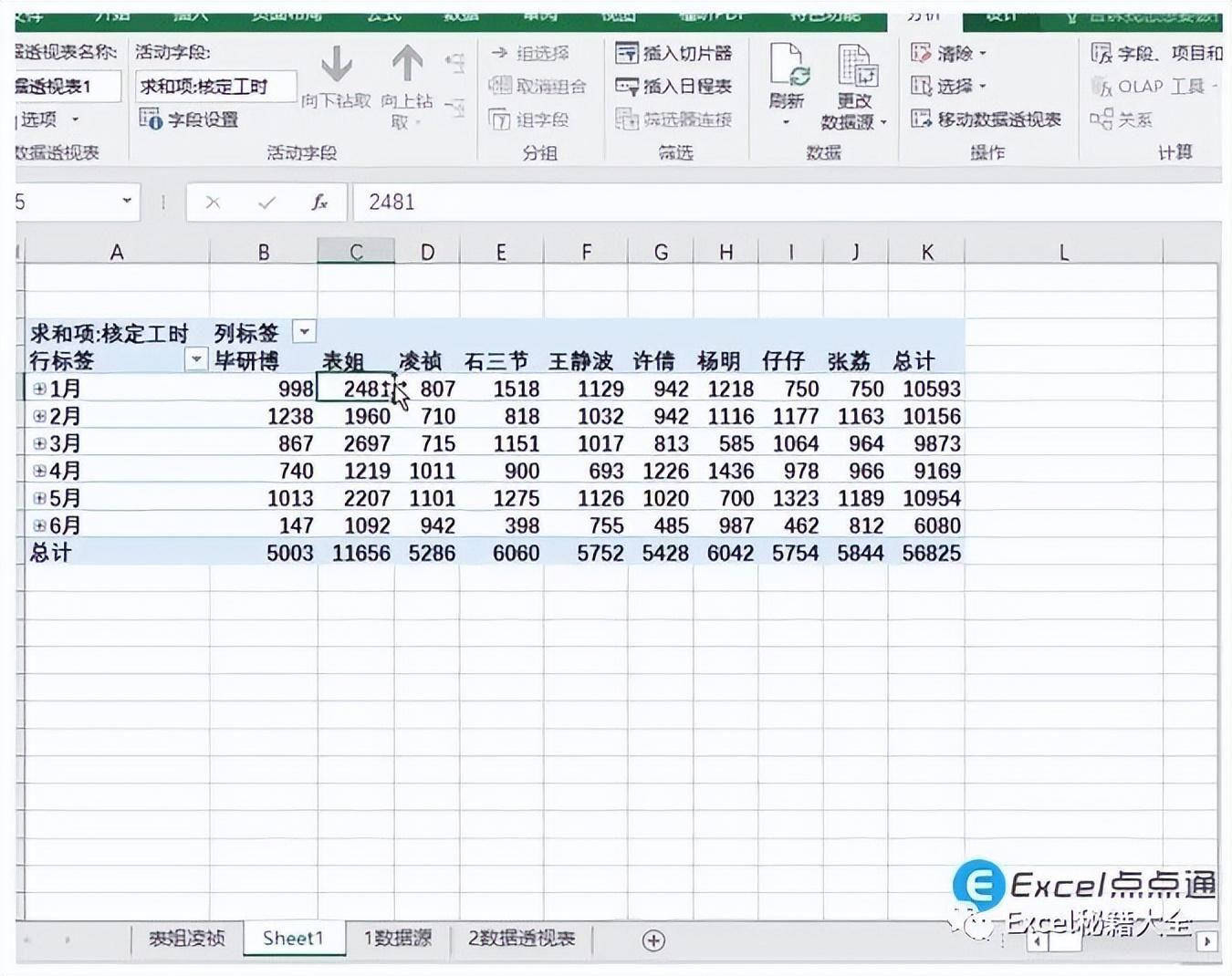Insert a slicer (插入切片器)

coord(673,53)
